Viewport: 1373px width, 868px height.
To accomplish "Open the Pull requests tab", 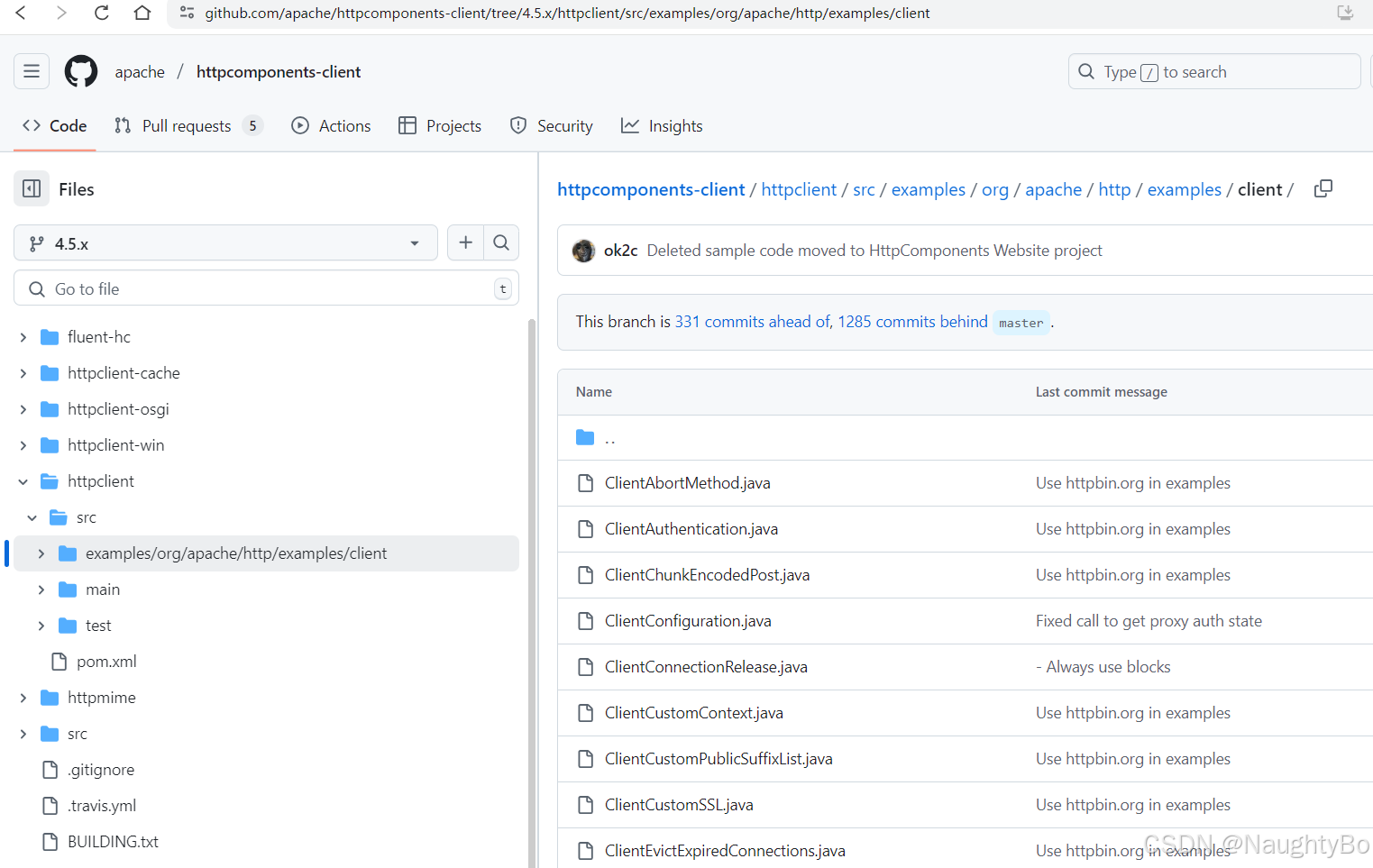I will (x=188, y=126).
